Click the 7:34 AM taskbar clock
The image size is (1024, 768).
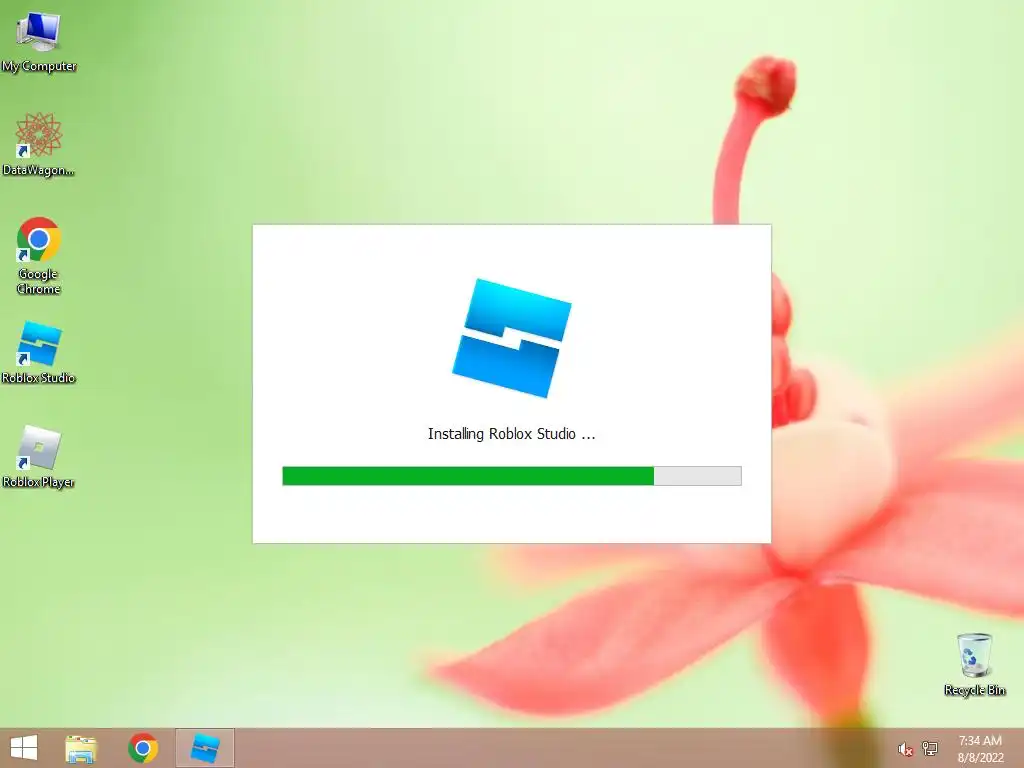coord(980,741)
